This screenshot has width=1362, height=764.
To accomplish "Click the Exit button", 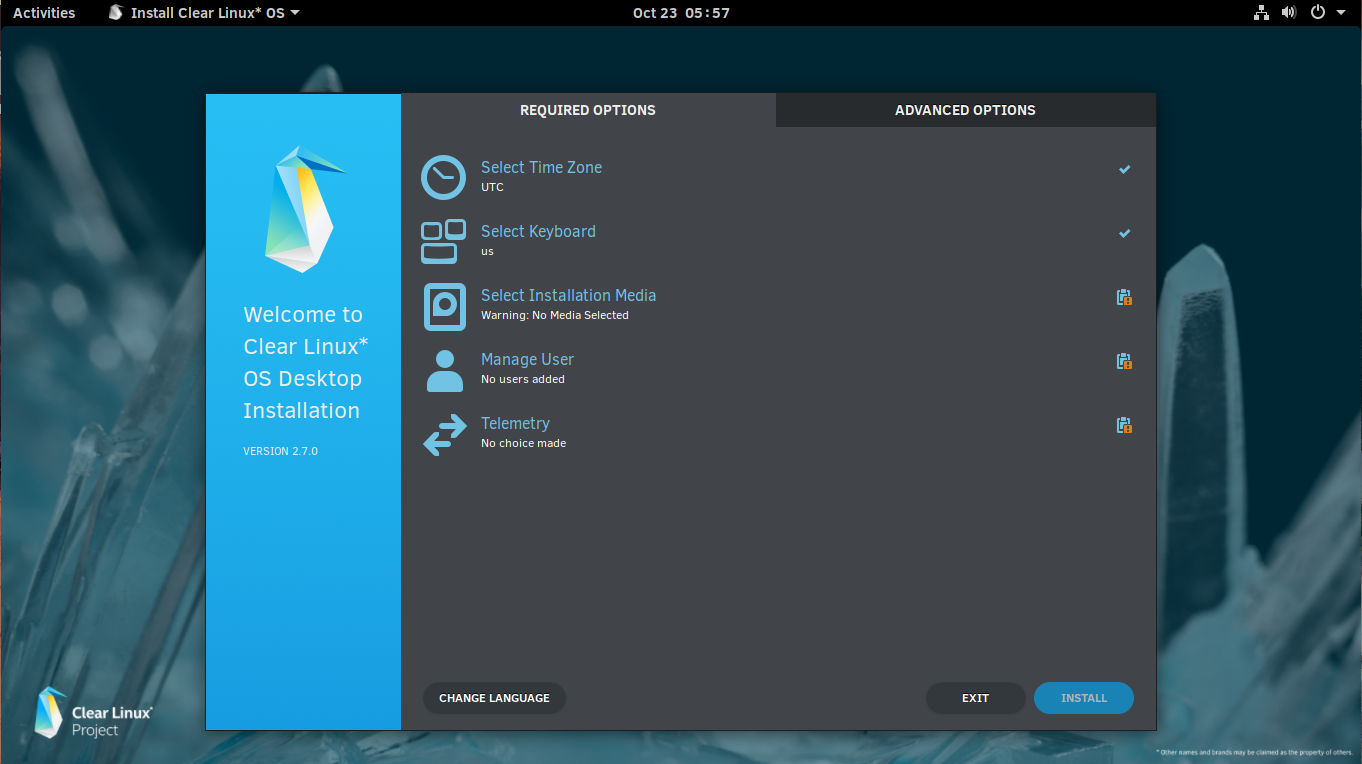I will pos(975,698).
